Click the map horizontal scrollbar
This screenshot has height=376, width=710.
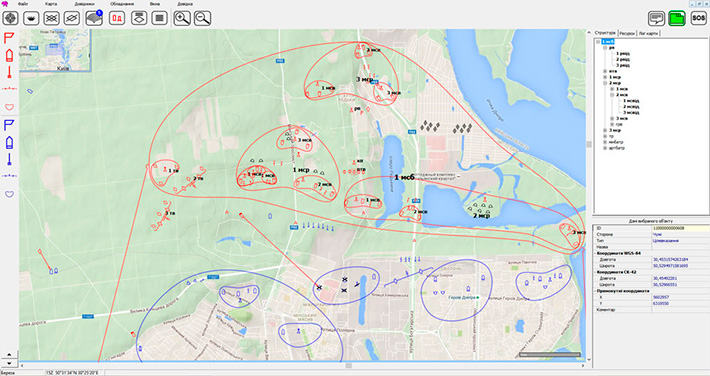pos(301,365)
